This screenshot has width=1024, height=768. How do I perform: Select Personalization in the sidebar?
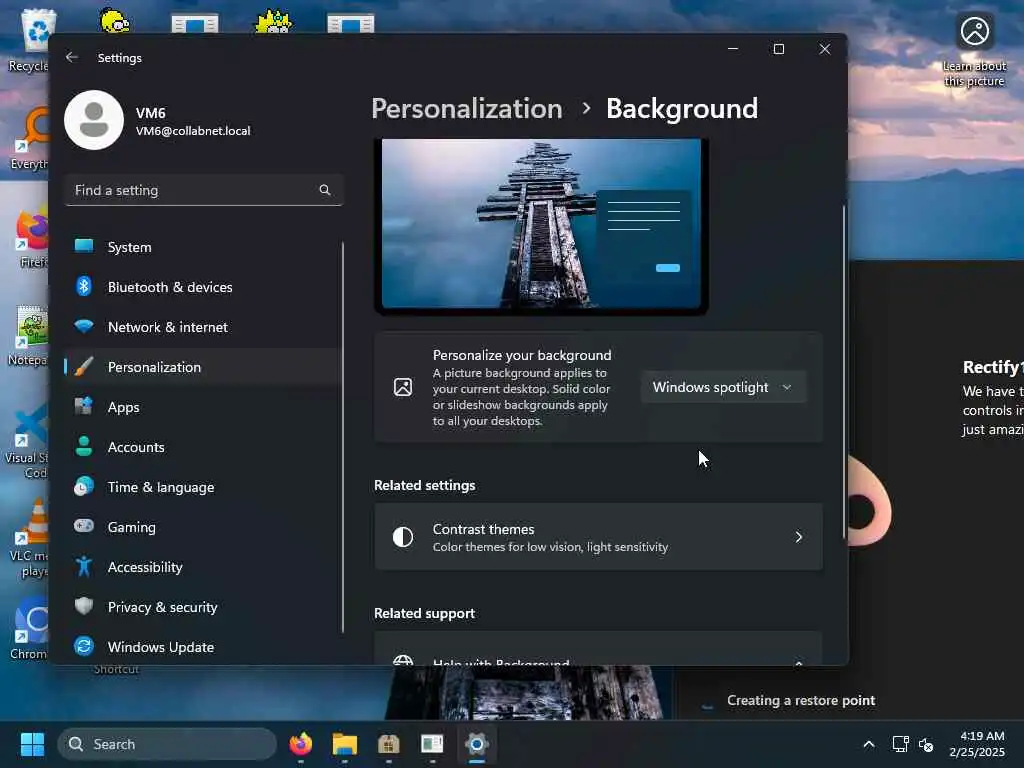(x=203, y=367)
